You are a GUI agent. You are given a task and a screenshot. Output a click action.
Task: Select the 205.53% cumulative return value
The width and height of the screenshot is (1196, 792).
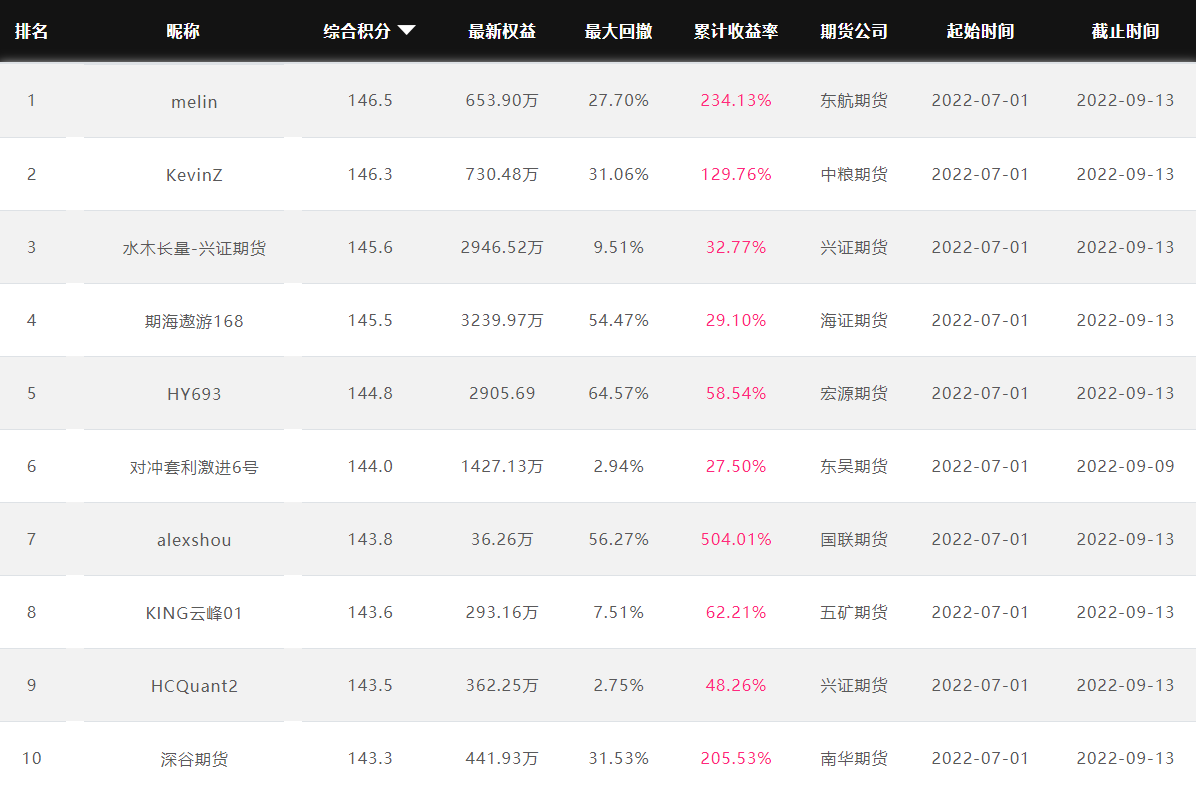[x=736, y=758]
